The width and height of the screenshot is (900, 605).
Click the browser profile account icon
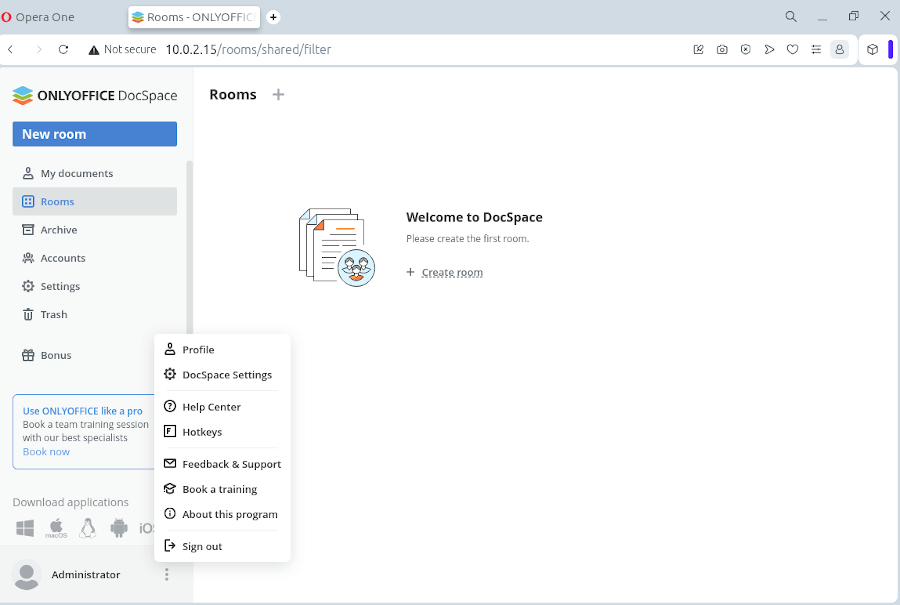(x=840, y=49)
